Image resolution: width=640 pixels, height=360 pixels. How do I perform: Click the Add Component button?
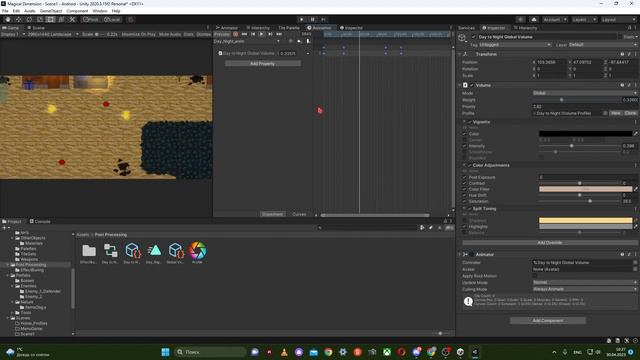point(548,320)
